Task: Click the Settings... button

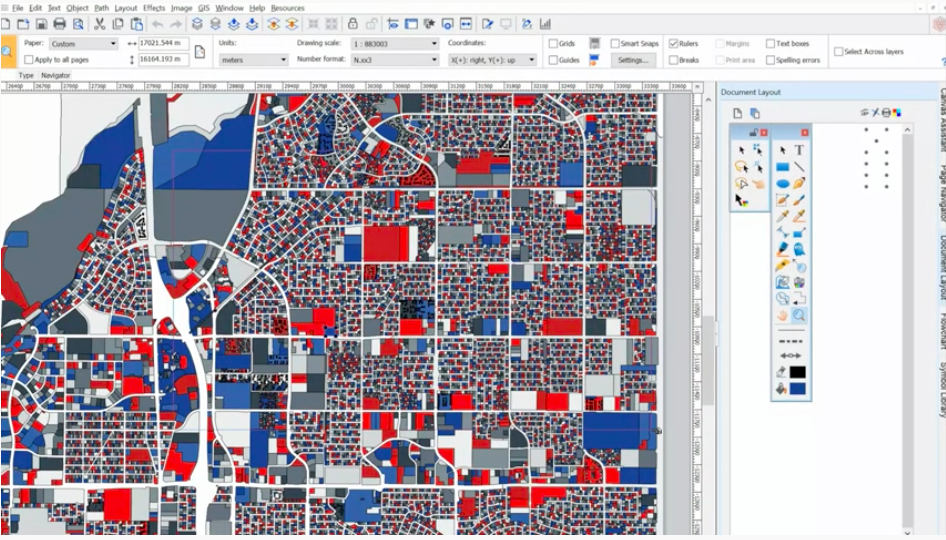Action: coord(631,60)
